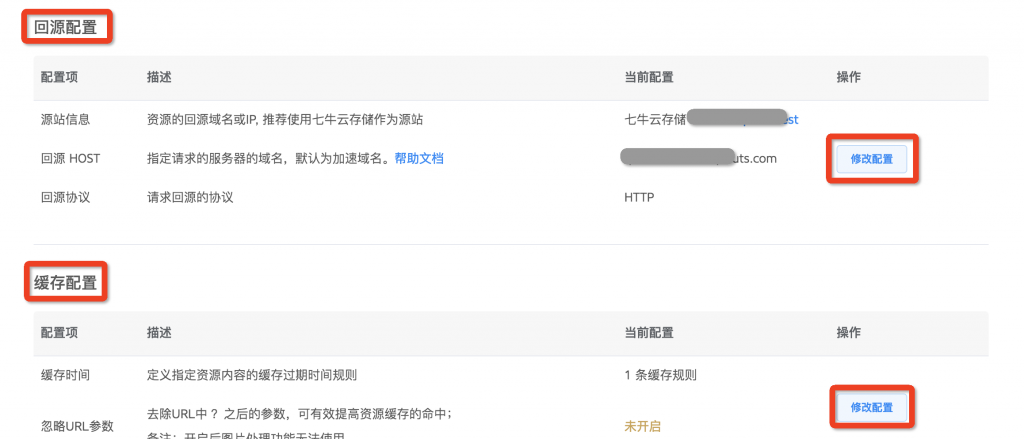Click description 请求回源的协议
Image resolution: width=1024 pixels, height=439 pixels.
pos(190,197)
